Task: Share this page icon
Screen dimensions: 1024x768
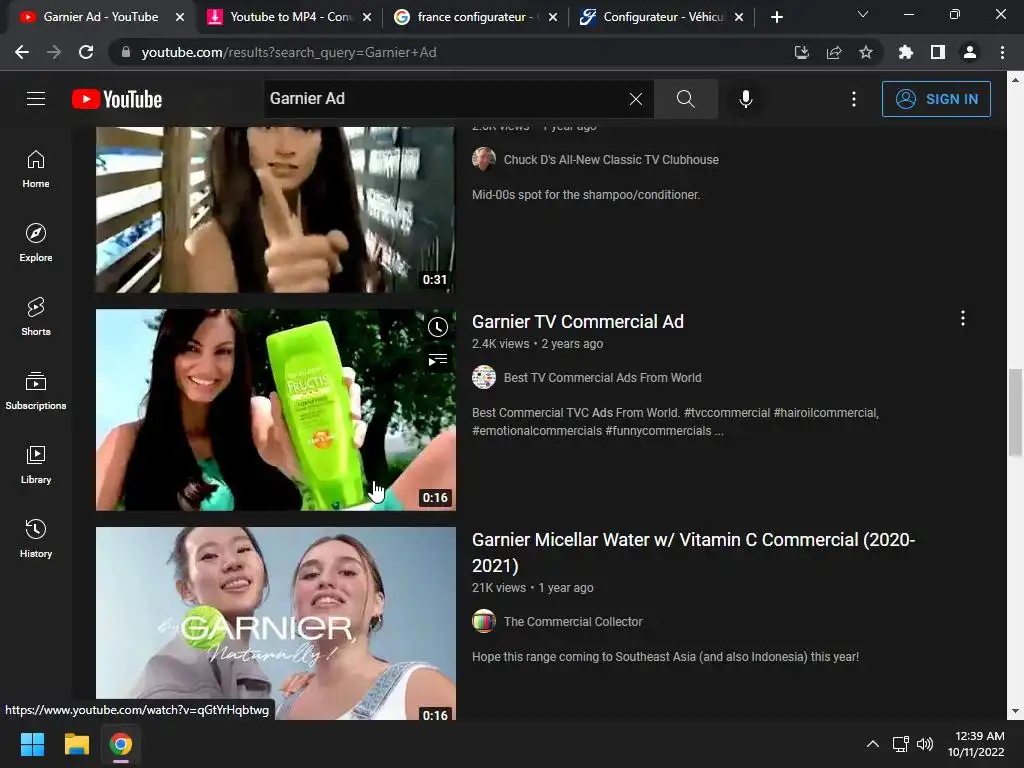Action: pyautogui.click(x=834, y=52)
